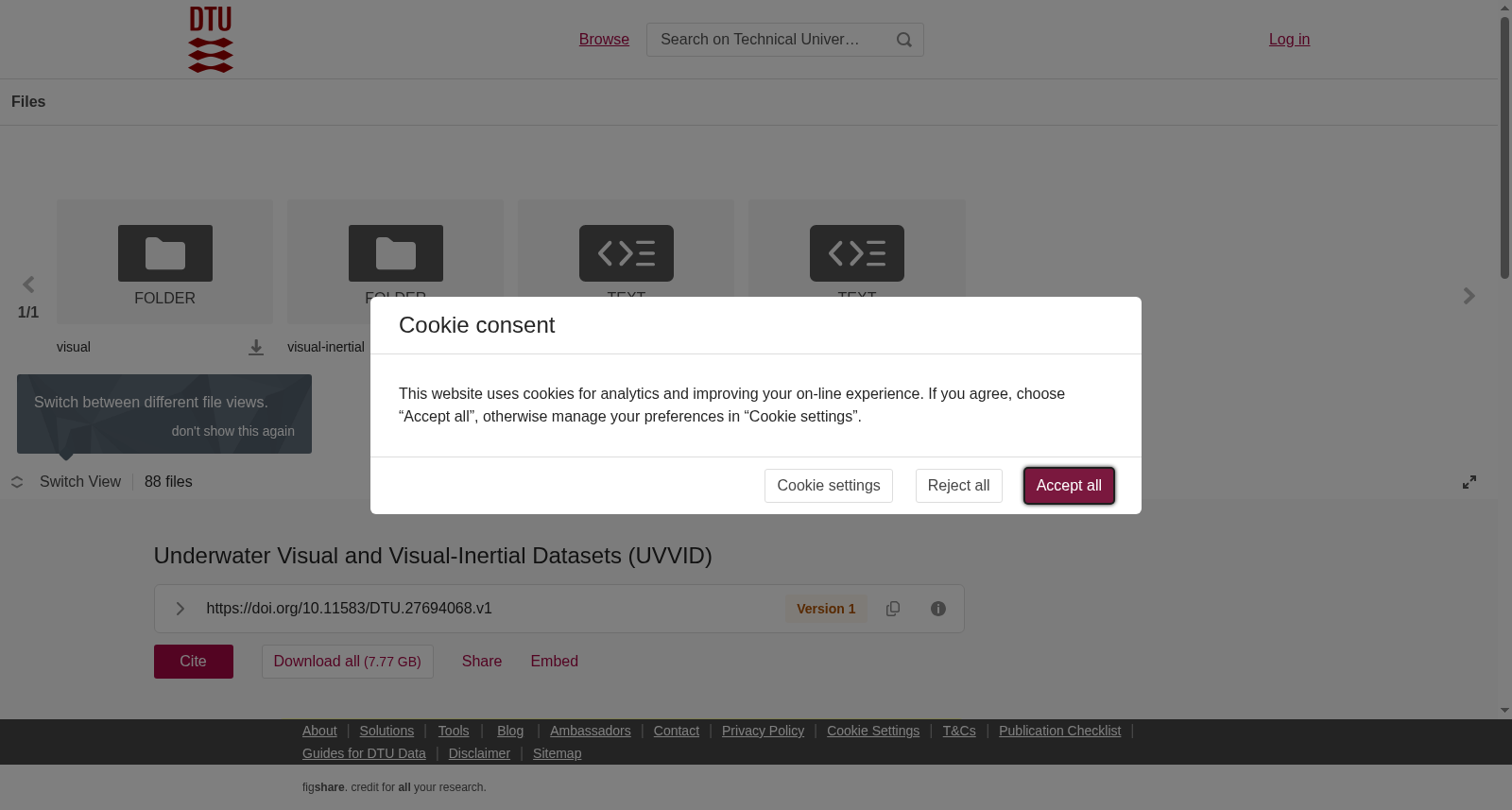1512x810 pixels.
Task: Click the Share link
Action: click(x=482, y=662)
